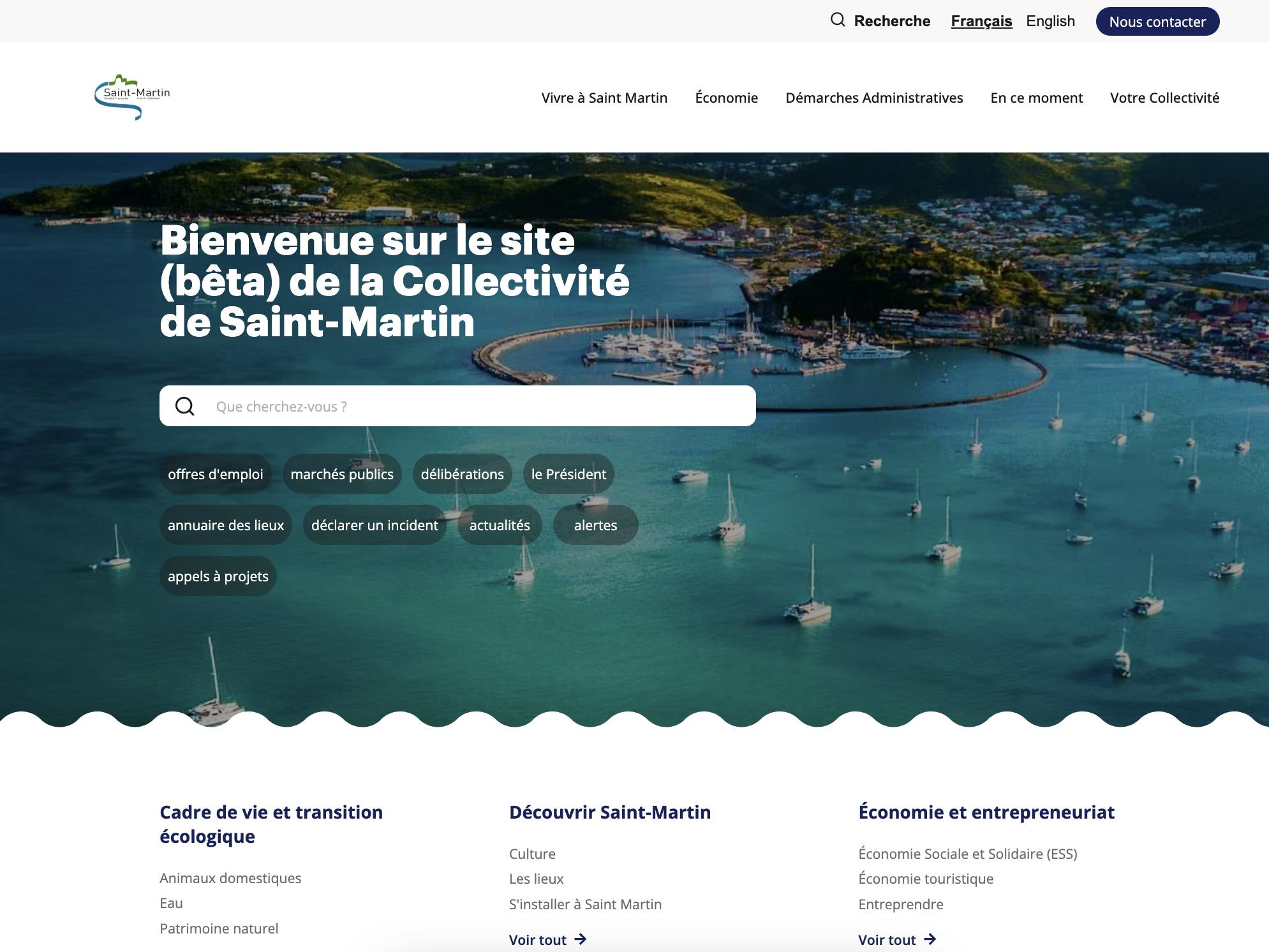The height and width of the screenshot is (952, 1269).
Task: Open En ce moment menu item
Action: click(x=1036, y=98)
